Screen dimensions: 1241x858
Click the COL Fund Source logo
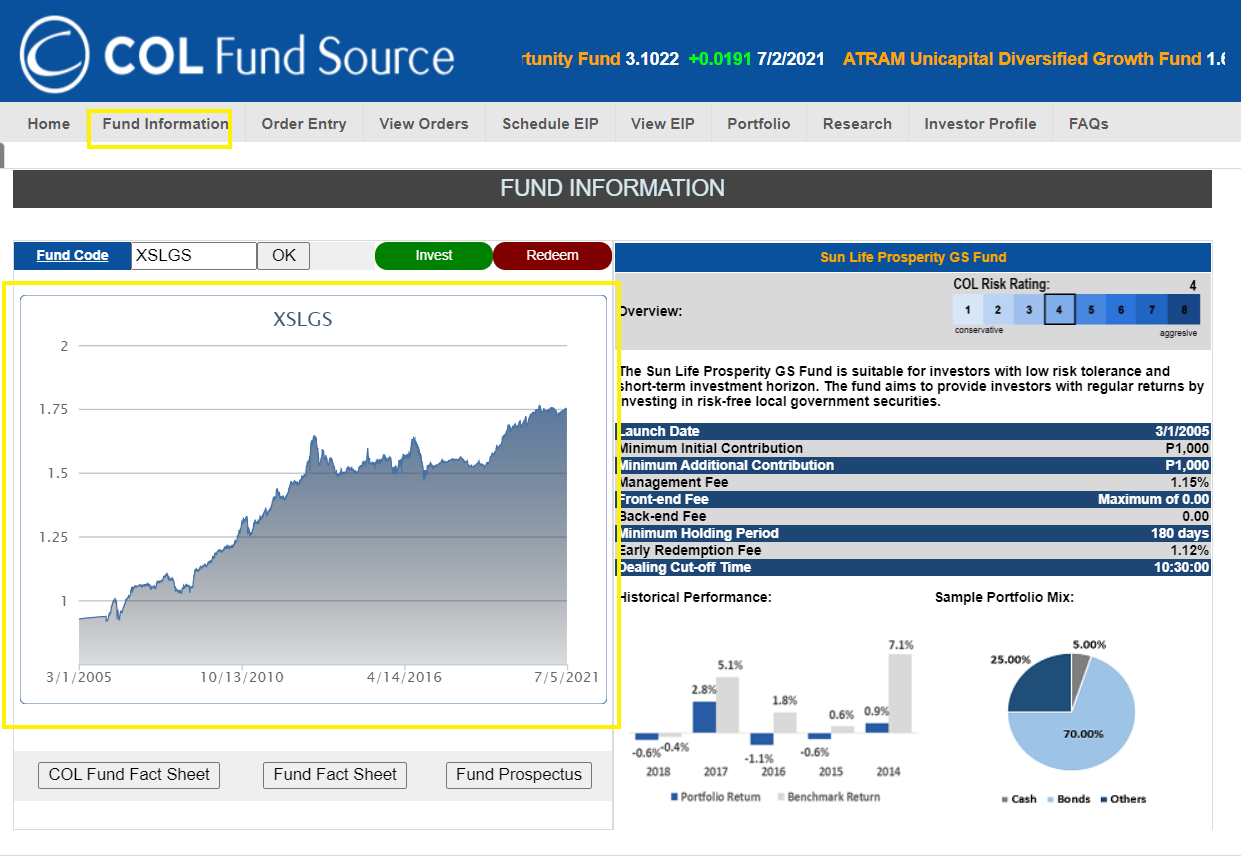point(237,54)
